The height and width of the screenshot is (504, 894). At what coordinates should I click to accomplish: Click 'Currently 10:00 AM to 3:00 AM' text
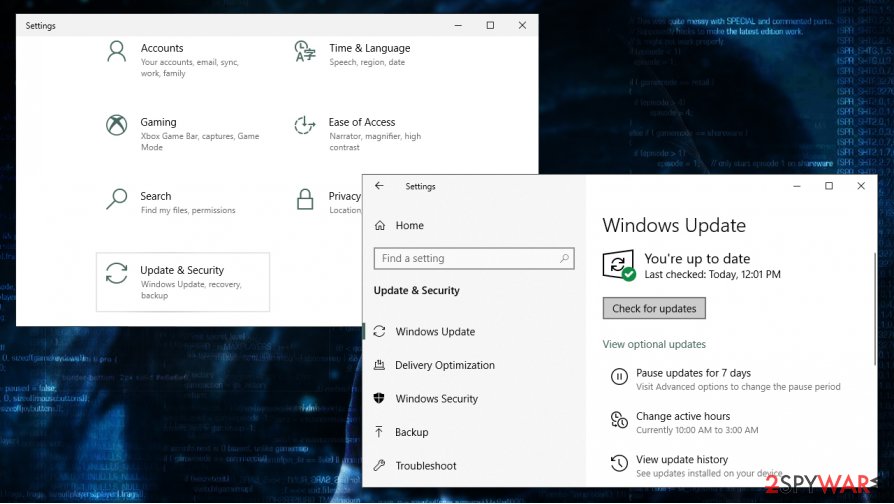(697, 430)
